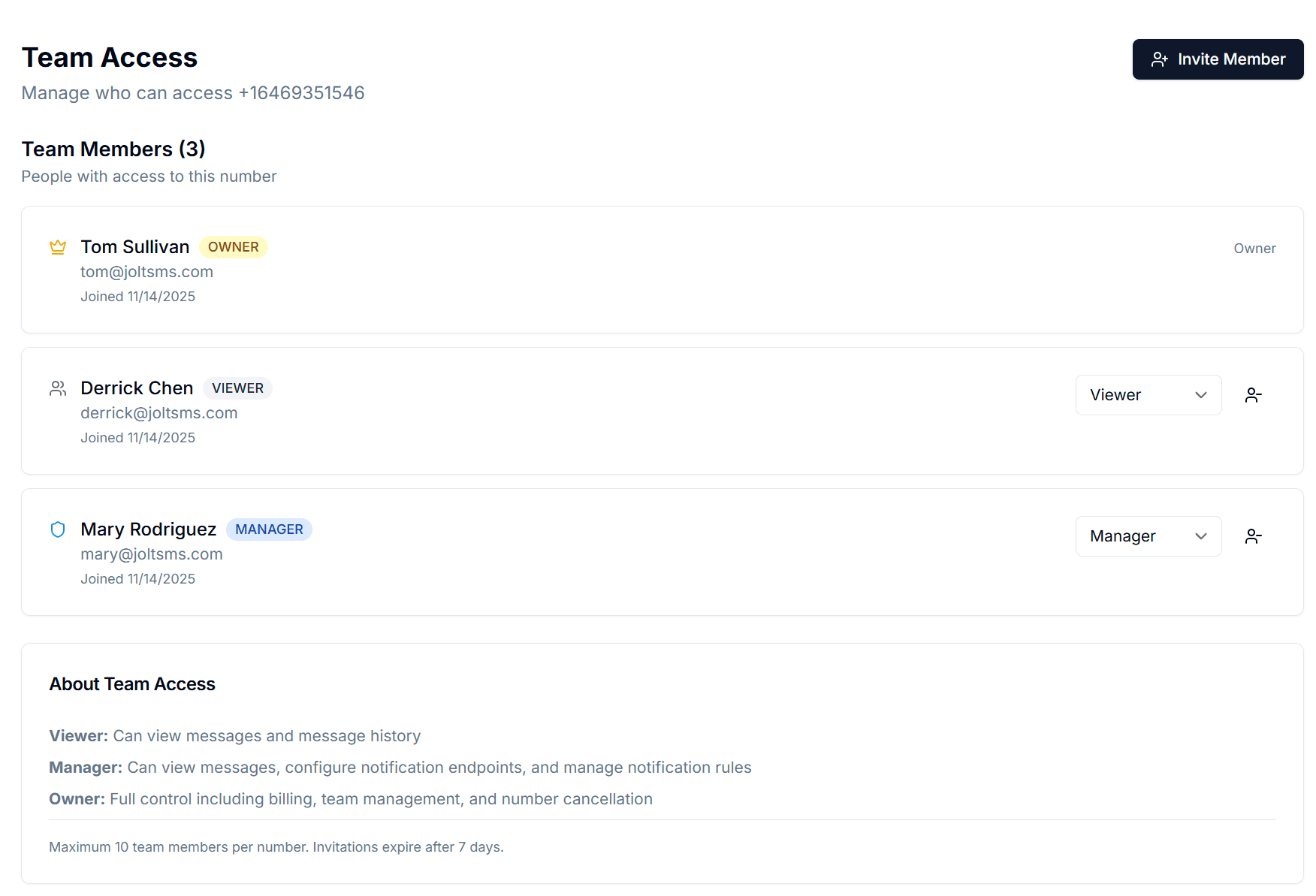Remove Derrick Chen using the person-minus icon
The width and height of the screenshot is (1316, 896).
tap(1253, 394)
